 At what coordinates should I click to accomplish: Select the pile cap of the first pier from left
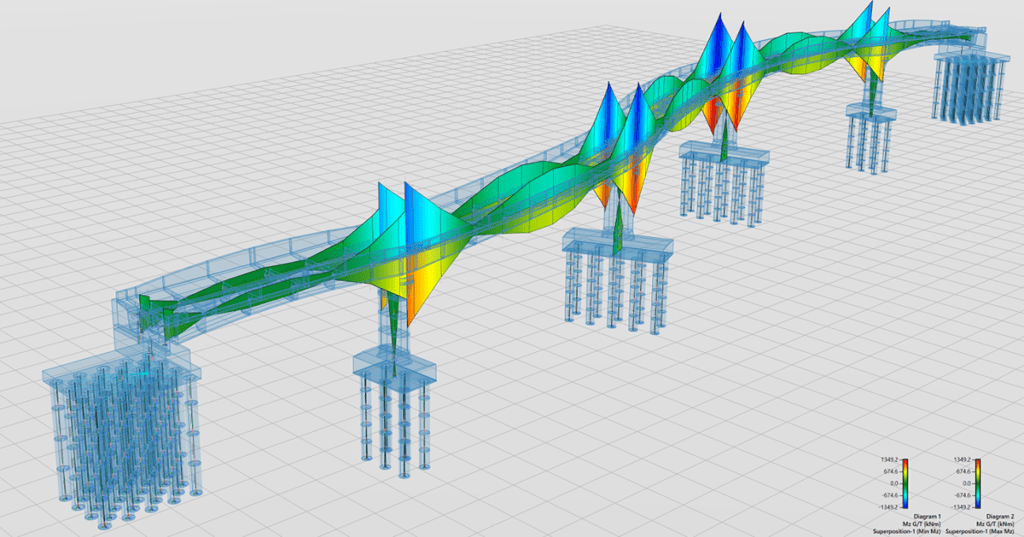pyautogui.click(x=396, y=370)
